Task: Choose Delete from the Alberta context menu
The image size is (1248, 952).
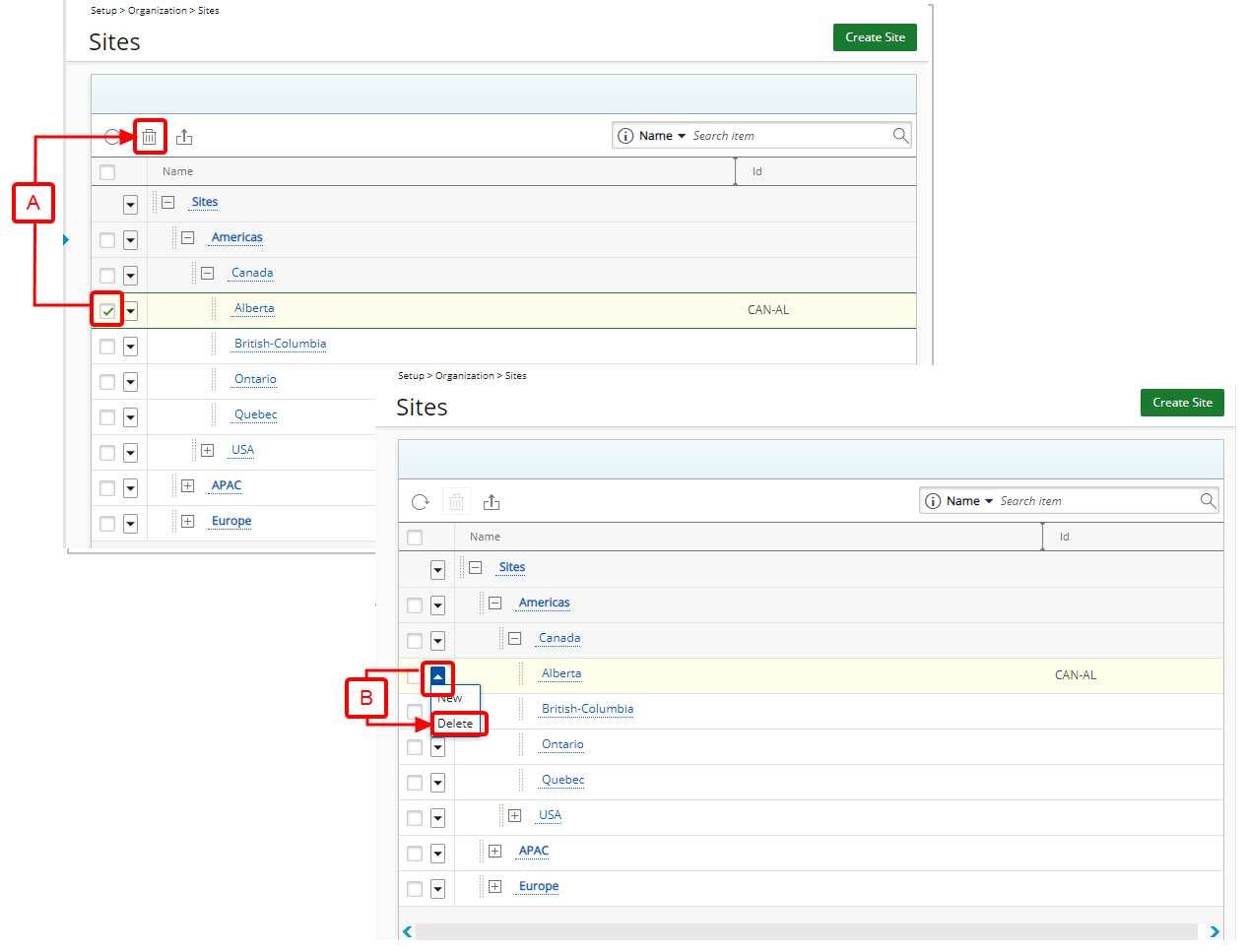Action: 455,724
